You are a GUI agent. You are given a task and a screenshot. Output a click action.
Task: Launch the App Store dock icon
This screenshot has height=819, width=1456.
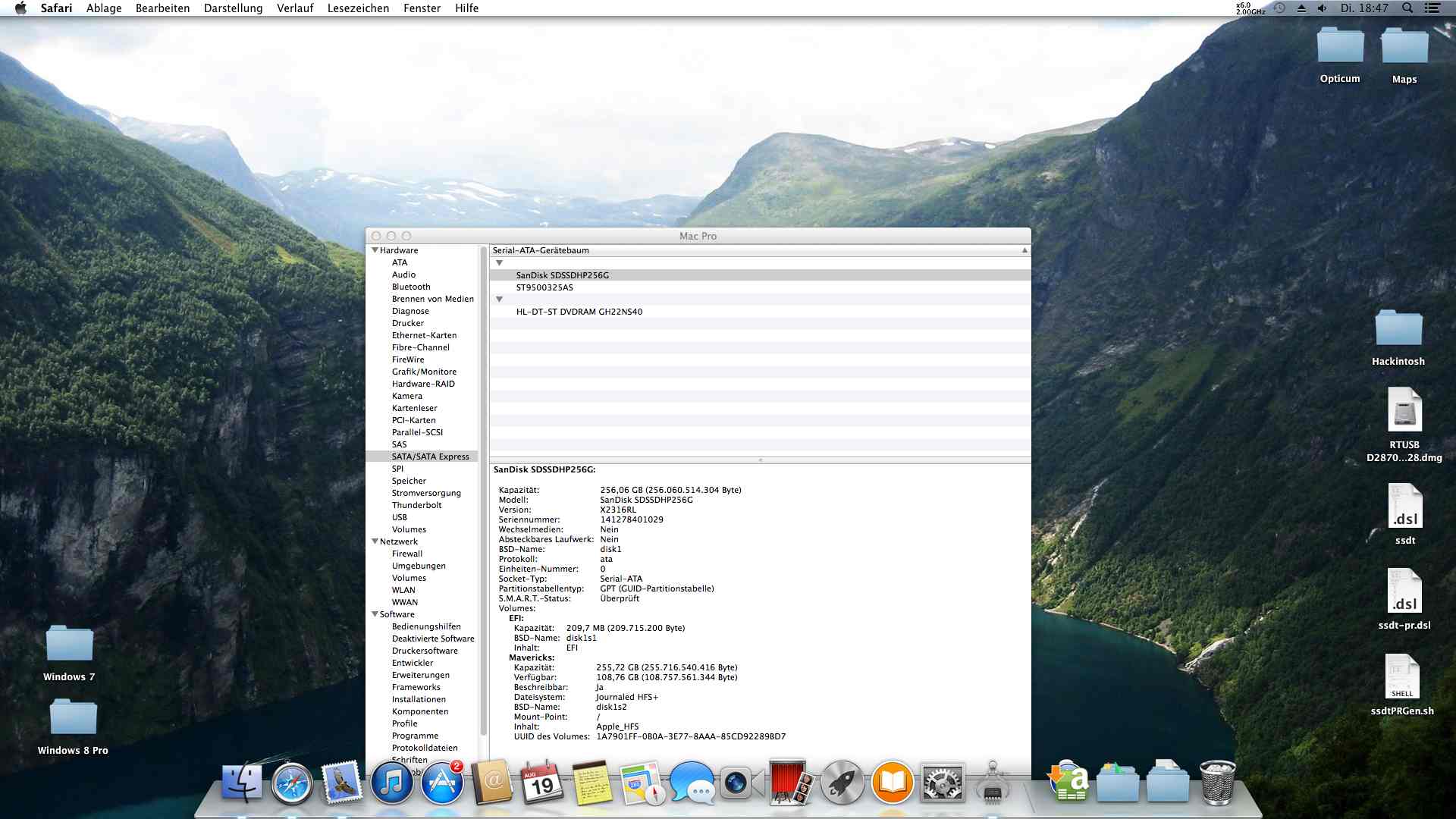442,783
